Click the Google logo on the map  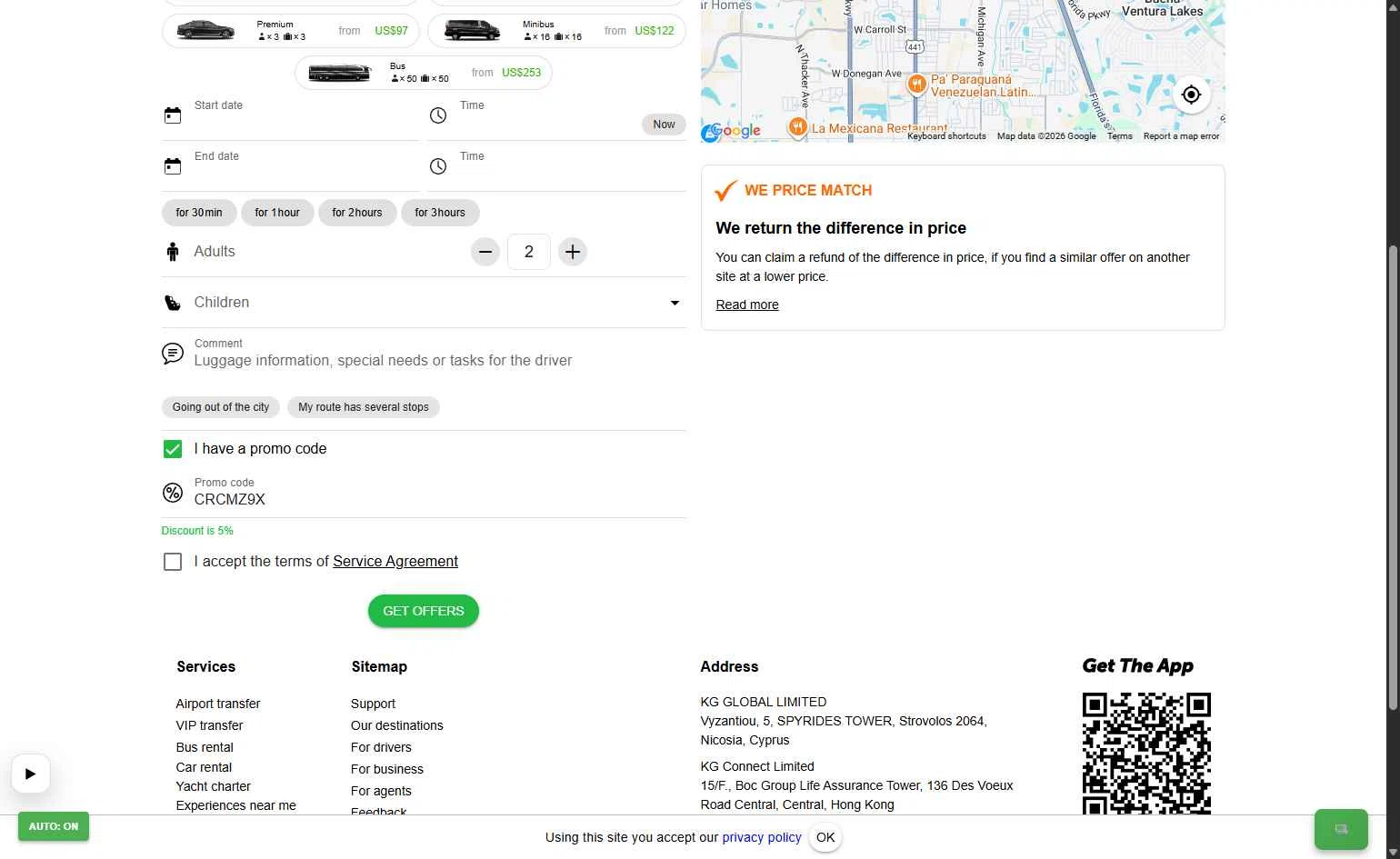pyautogui.click(x=737, y=131)
